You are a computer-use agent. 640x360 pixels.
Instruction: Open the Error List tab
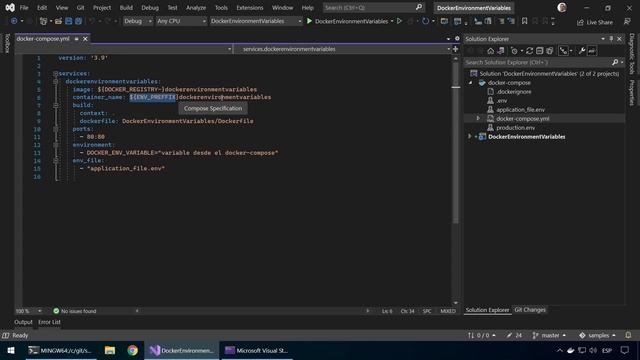pyautogui.click(x=49, y=322)
